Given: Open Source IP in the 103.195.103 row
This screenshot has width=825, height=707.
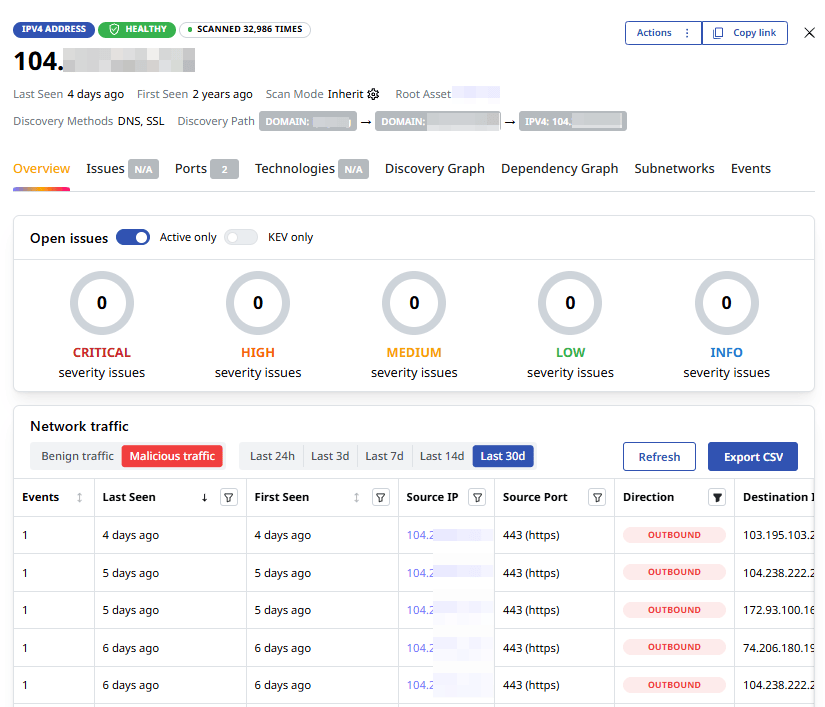Looking at the screenshot, I should click(x=450, y=535).
